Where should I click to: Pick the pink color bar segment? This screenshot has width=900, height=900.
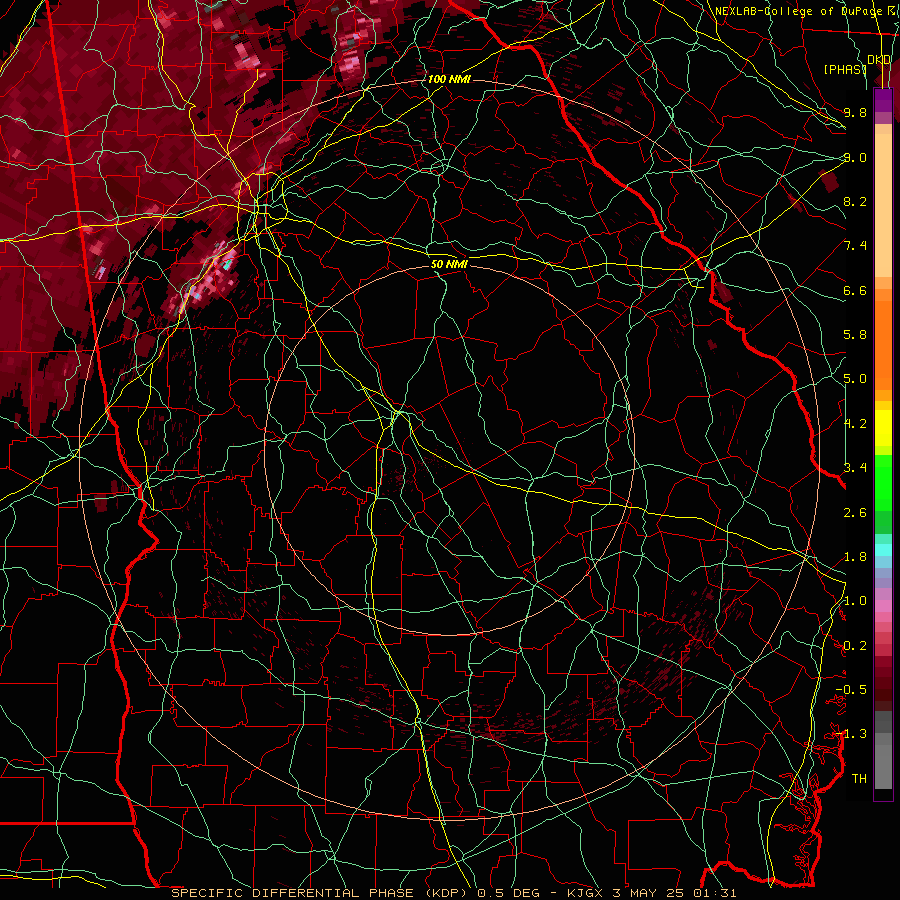click(x=883, y=606)
